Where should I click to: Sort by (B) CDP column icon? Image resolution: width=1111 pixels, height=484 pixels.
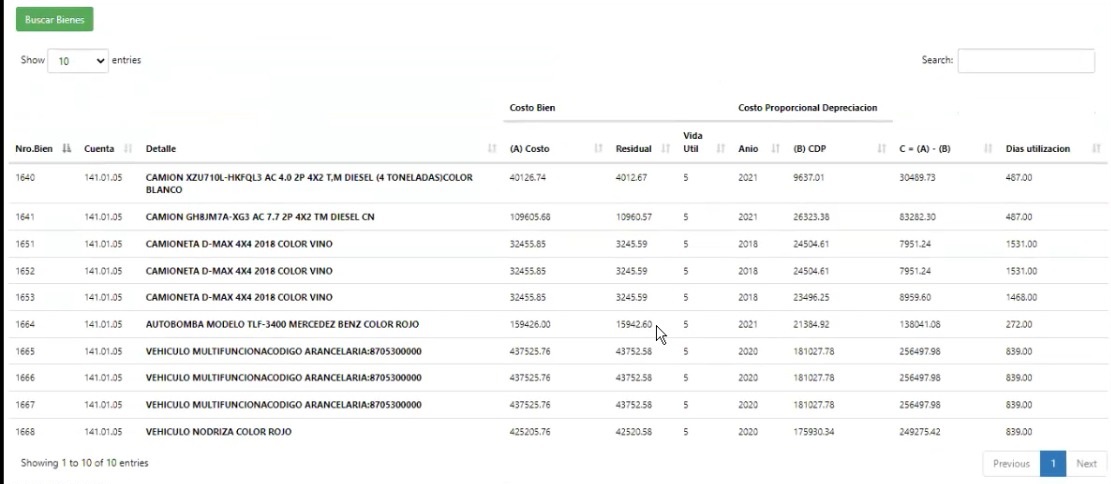881,149
